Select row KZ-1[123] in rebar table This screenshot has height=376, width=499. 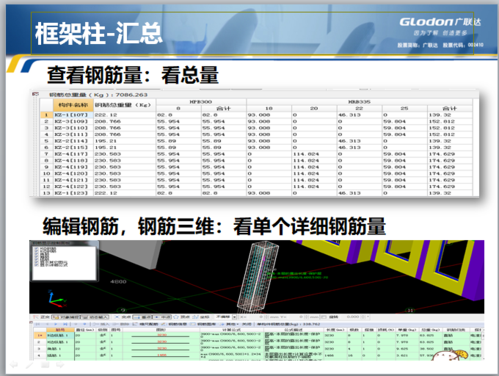point(256,193)
